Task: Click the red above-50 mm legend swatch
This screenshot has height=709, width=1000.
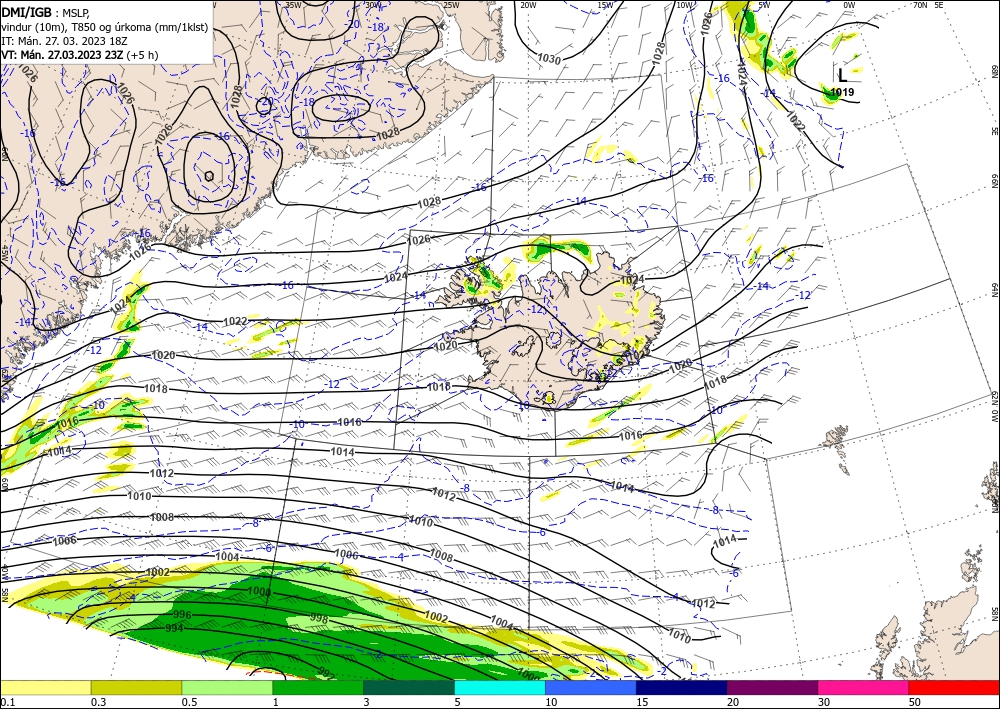Action: point(954,687)
